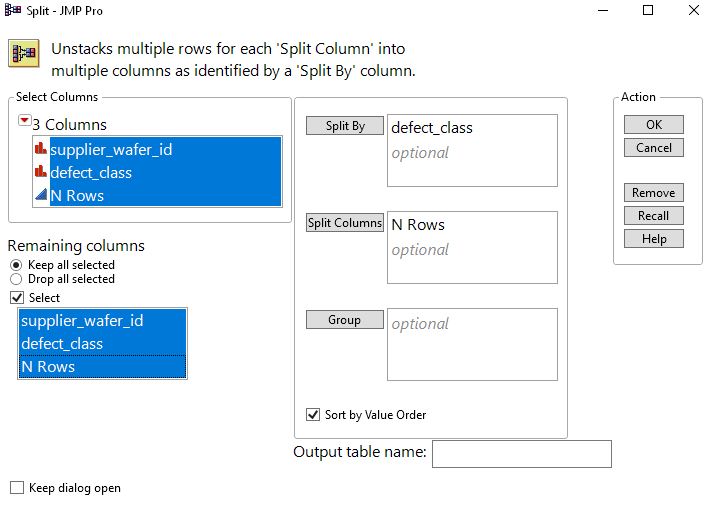This screenshot has height=506, width=714.
Task: Click the Remove button
Action: [x=654, y=193]
